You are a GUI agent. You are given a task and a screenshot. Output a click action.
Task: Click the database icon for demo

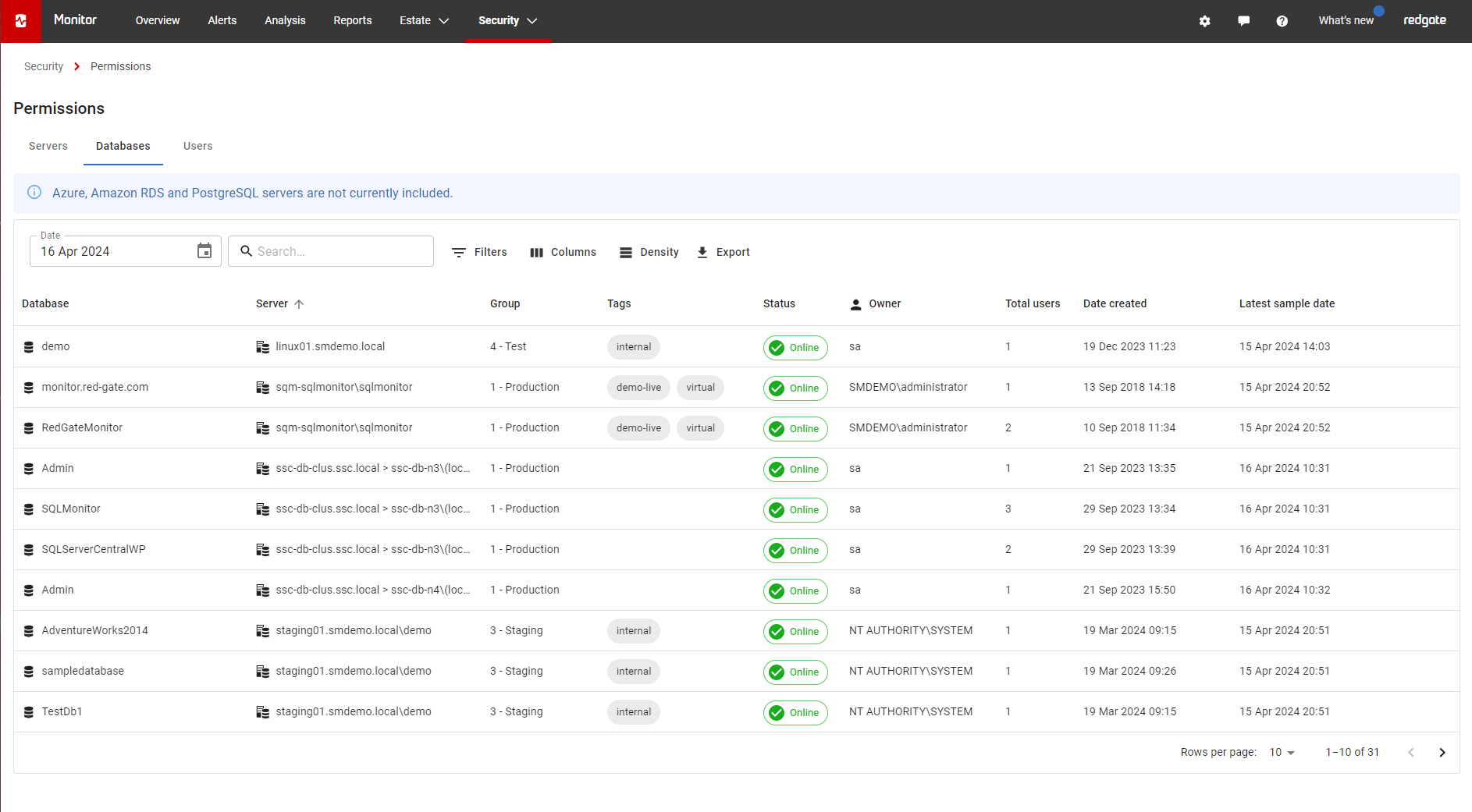[29, 347]
